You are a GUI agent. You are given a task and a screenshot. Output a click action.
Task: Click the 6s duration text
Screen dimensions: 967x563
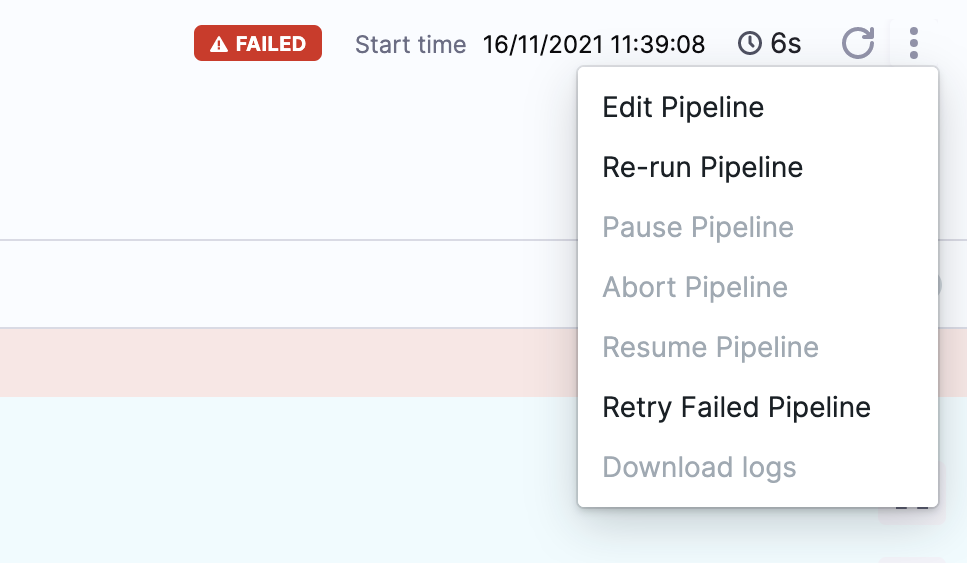pos(785,45)
